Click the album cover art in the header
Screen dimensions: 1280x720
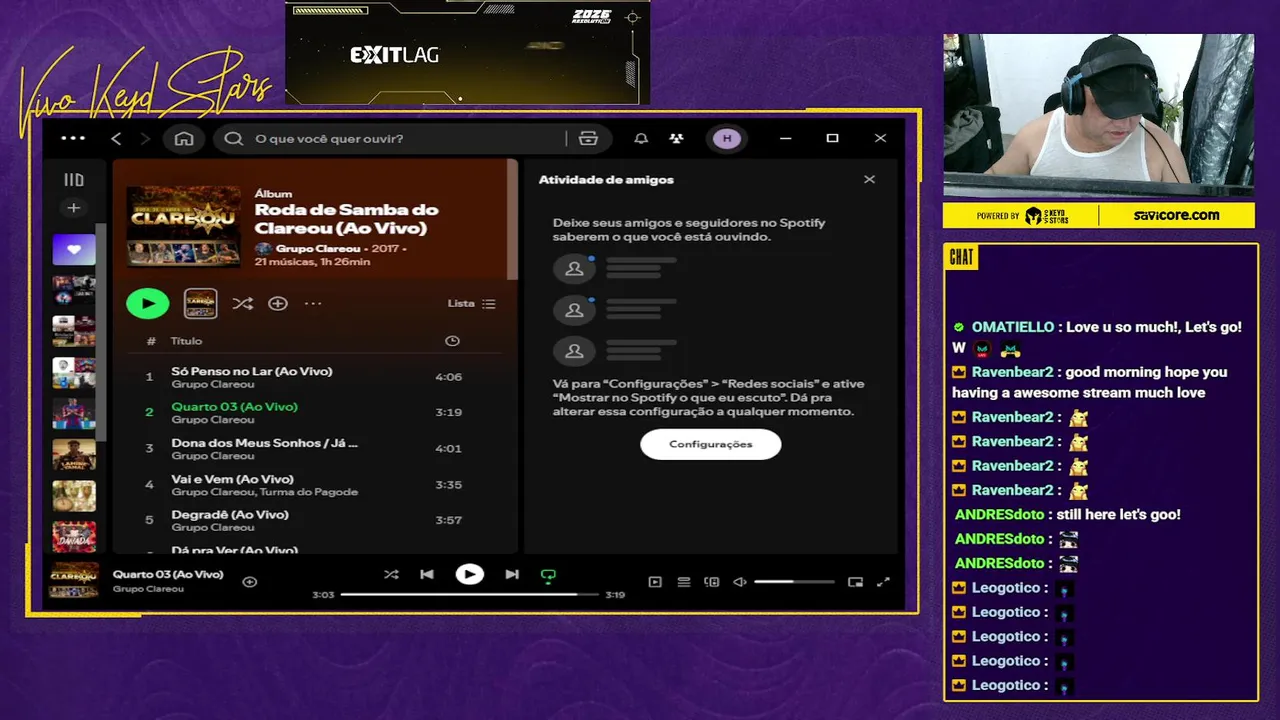pos(184,225)
